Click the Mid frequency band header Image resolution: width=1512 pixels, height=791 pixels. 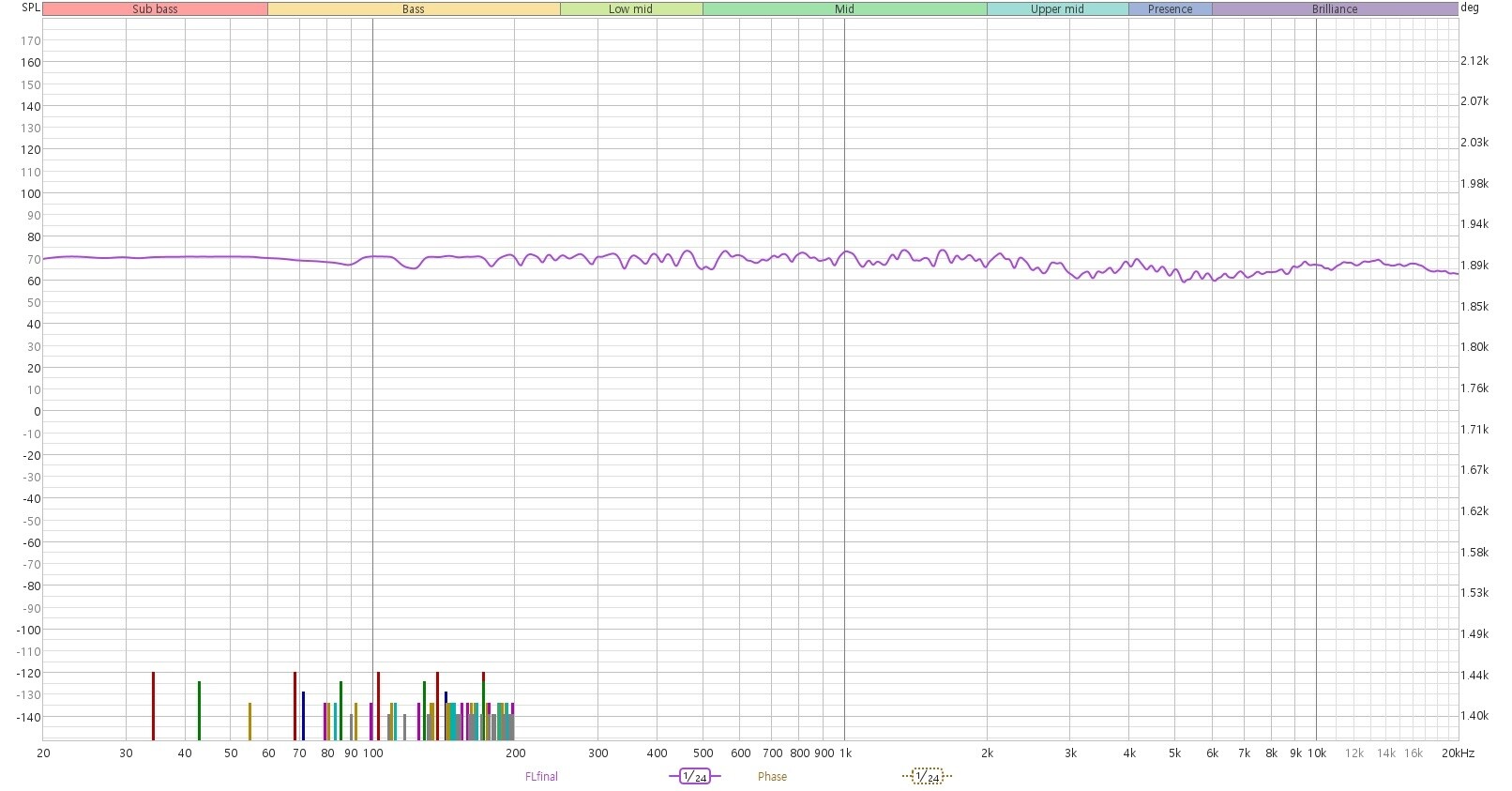844,9
